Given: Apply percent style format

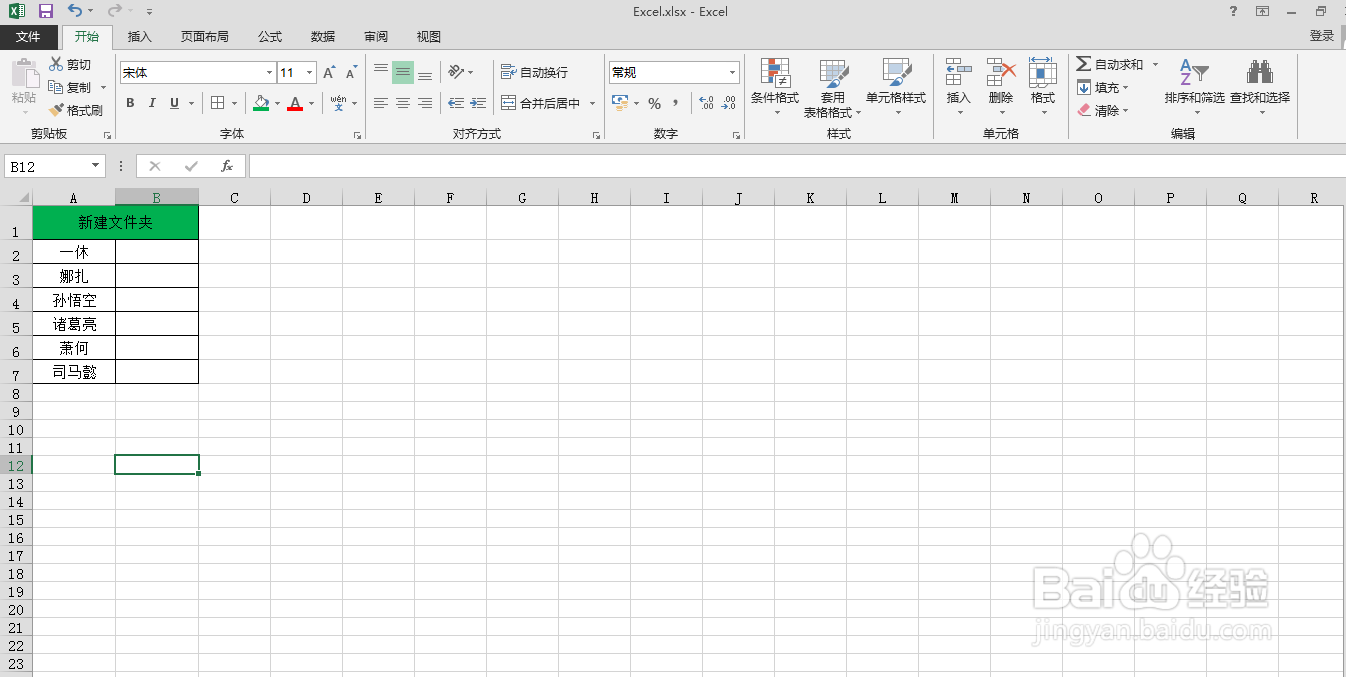Looking at the screenshot, I should click(x=654, y=103).
